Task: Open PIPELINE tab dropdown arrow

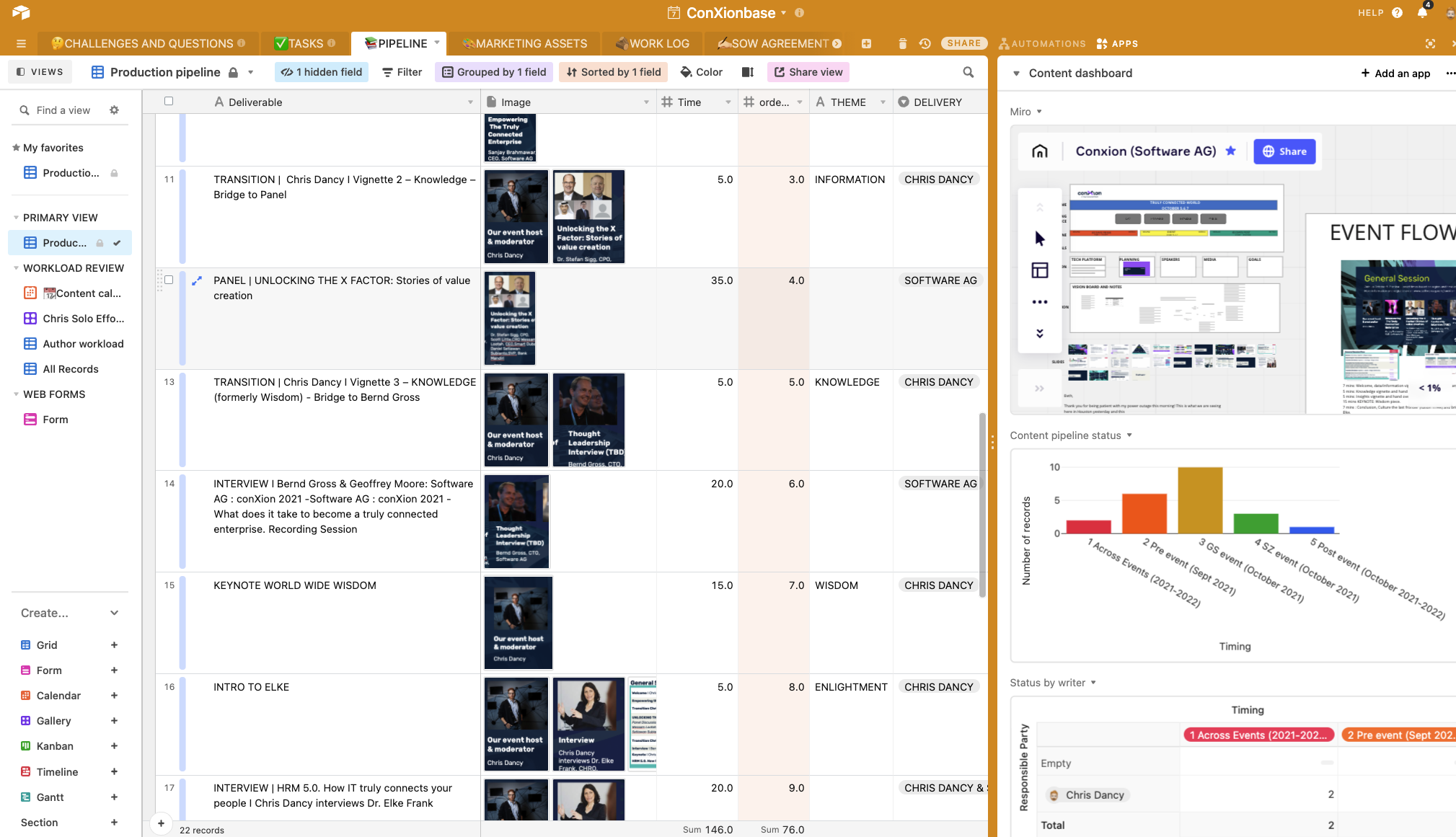Action: pos(436,43)
